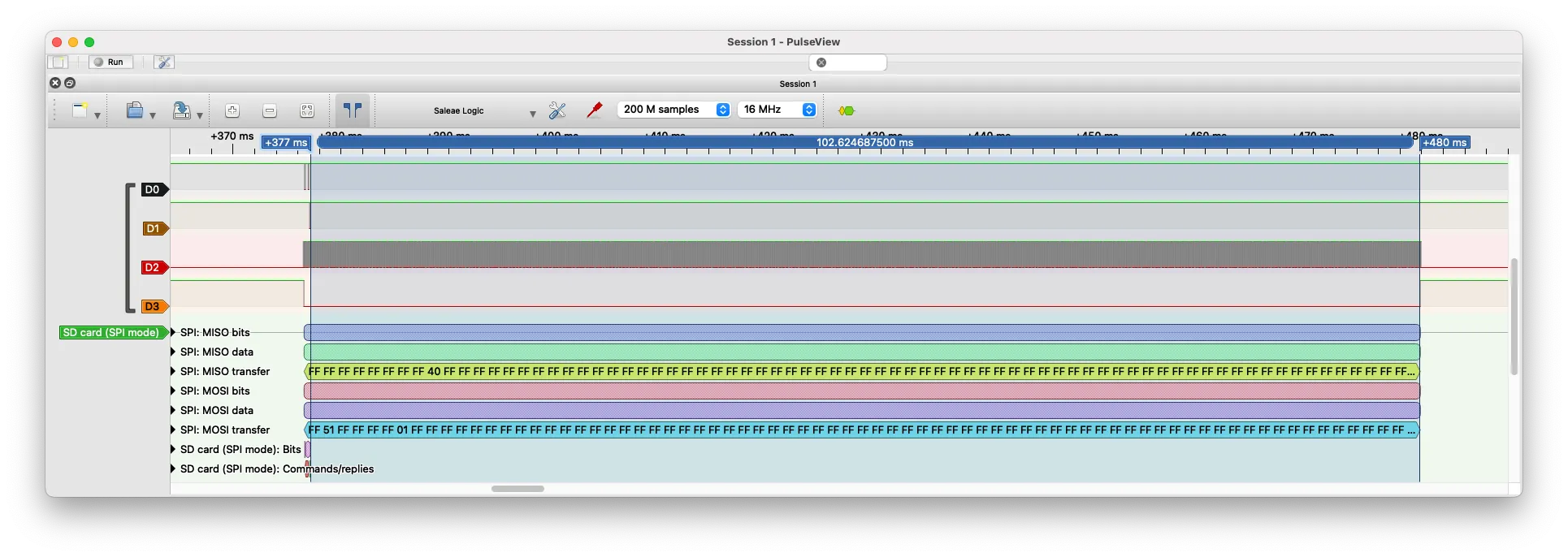Expand the SD card (SPI mode): Bits row
The image size is (1568, 557).
click(x=173, y=449)
